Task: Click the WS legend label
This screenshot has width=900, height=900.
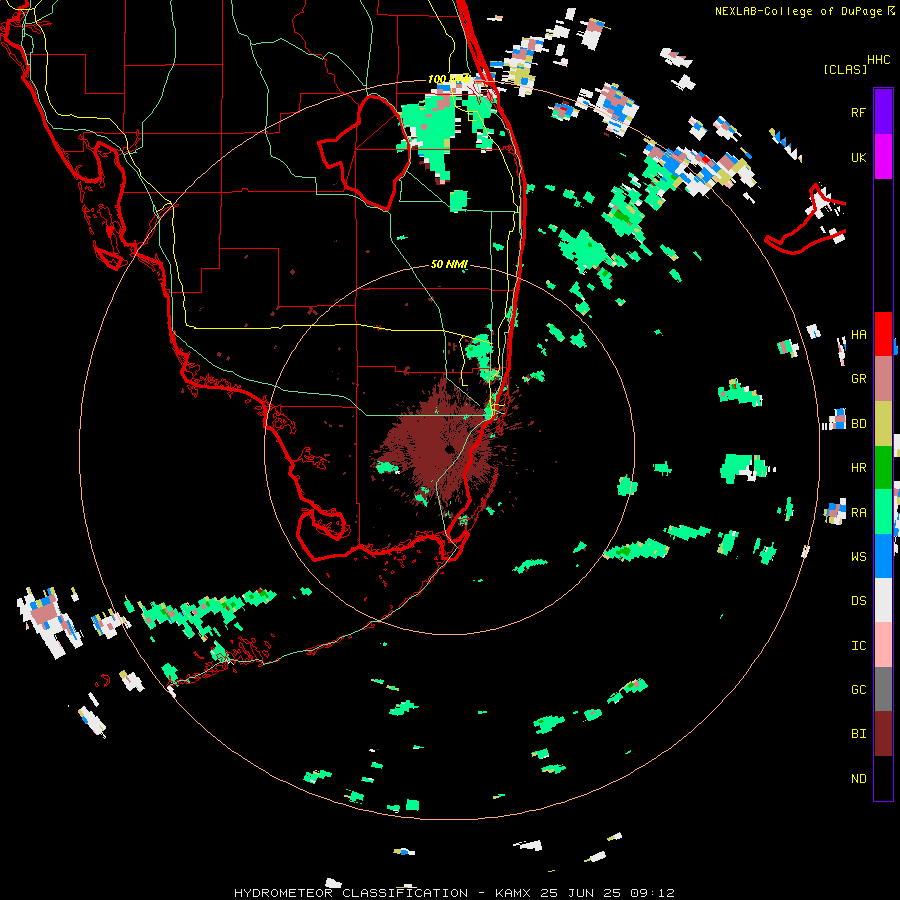Action: pyautogui.click(x=858, y=556)
